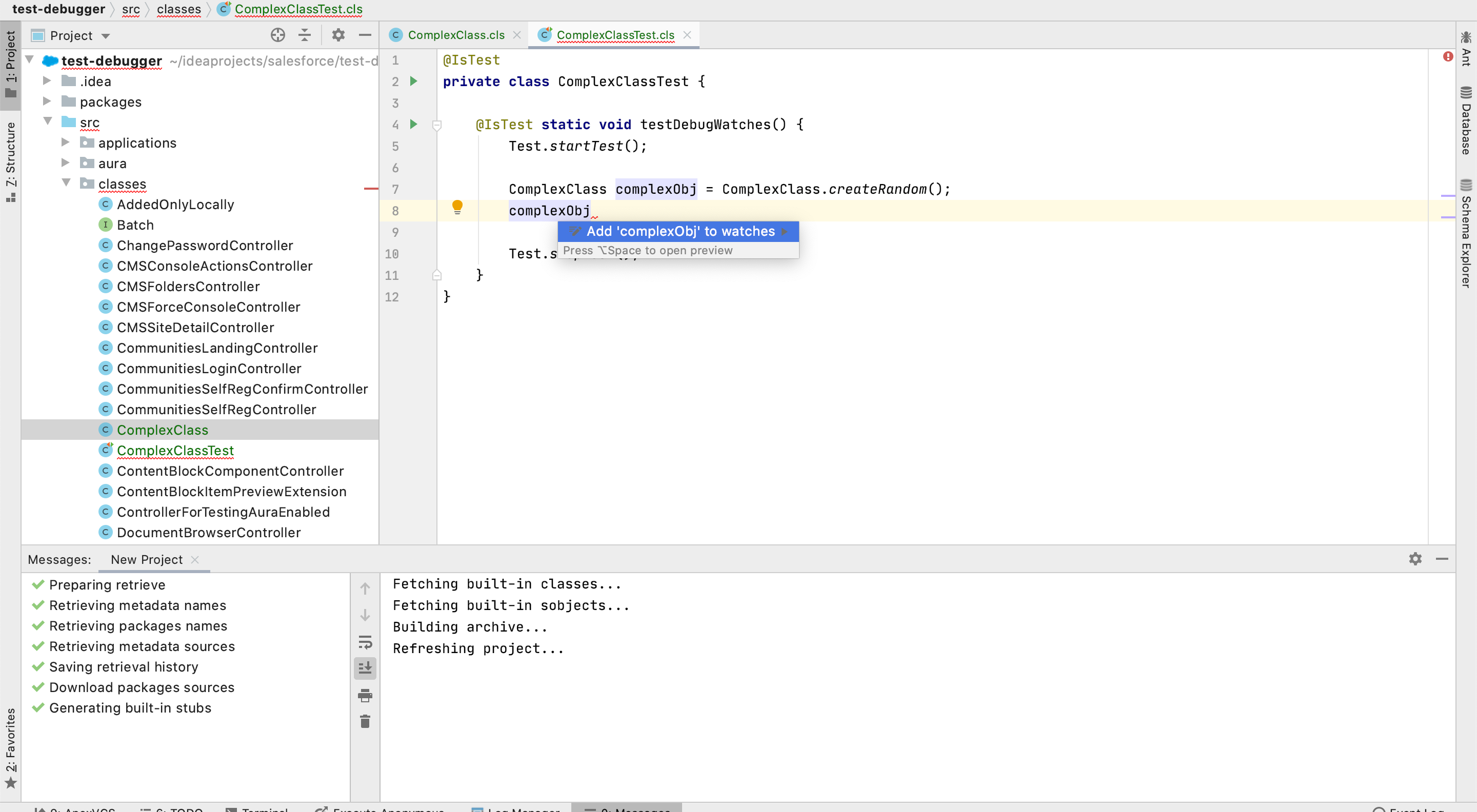Click Messages up arrow navigation icon
Image resolution: width=1477 pixels, height=812 pixels.
pyautogui.click(x=365, y=588)
